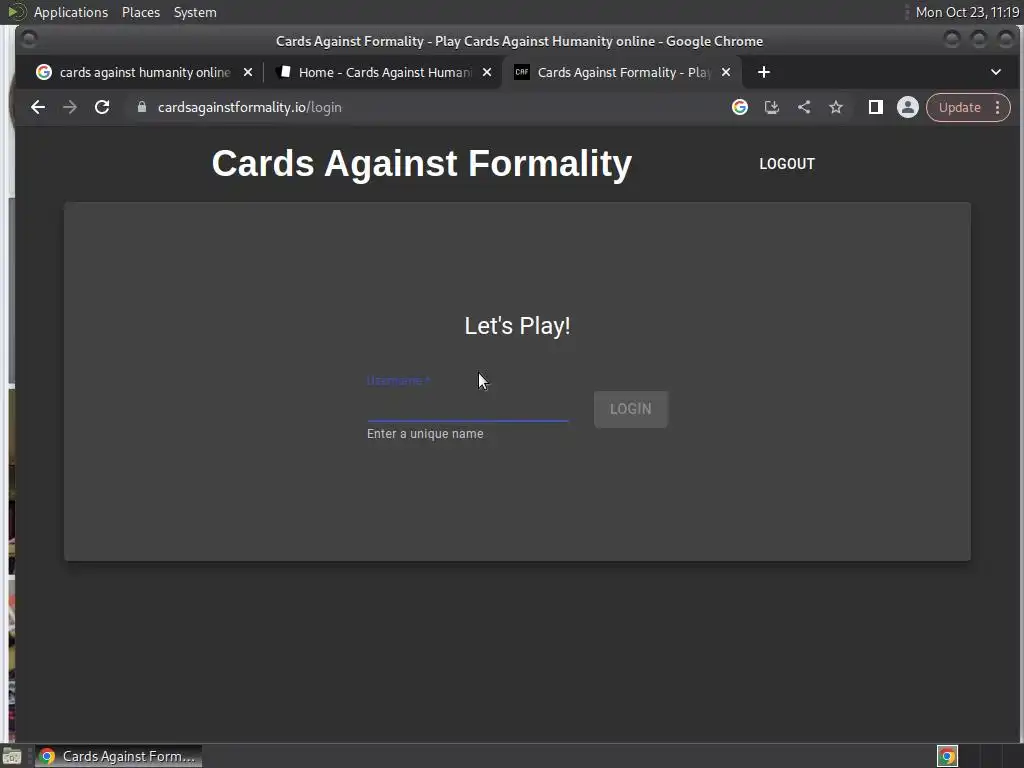Select Cards Against Form... taskbar window button
1024x768 pixels.
(x=118, y=756)
